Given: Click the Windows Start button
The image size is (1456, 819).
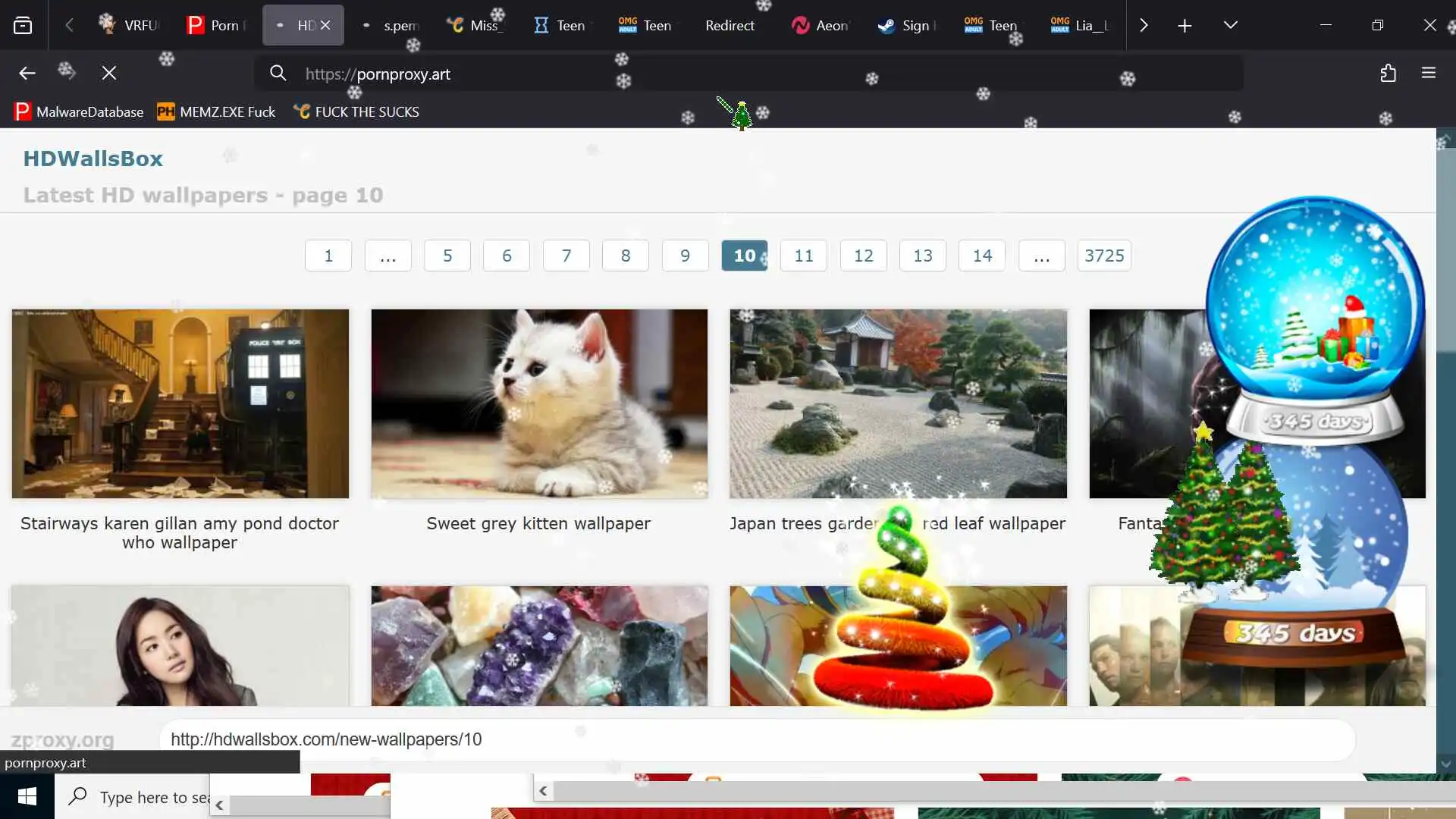Looking at the screenshot, I should click(27, 796).
